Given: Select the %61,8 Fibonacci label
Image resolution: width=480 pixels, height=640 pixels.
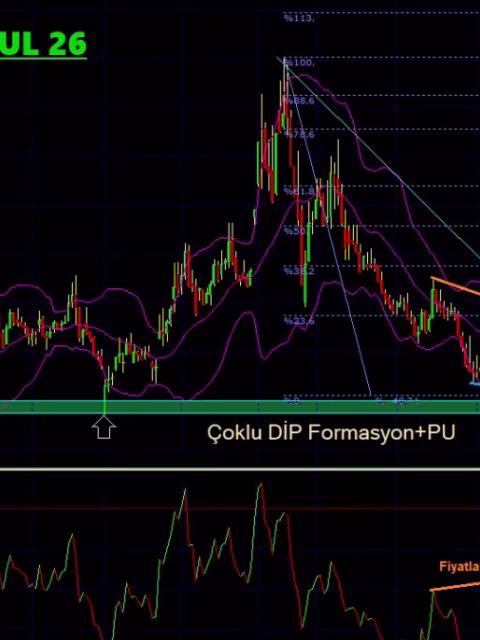Looking at the screenshot, I should (x=300, y=191).
